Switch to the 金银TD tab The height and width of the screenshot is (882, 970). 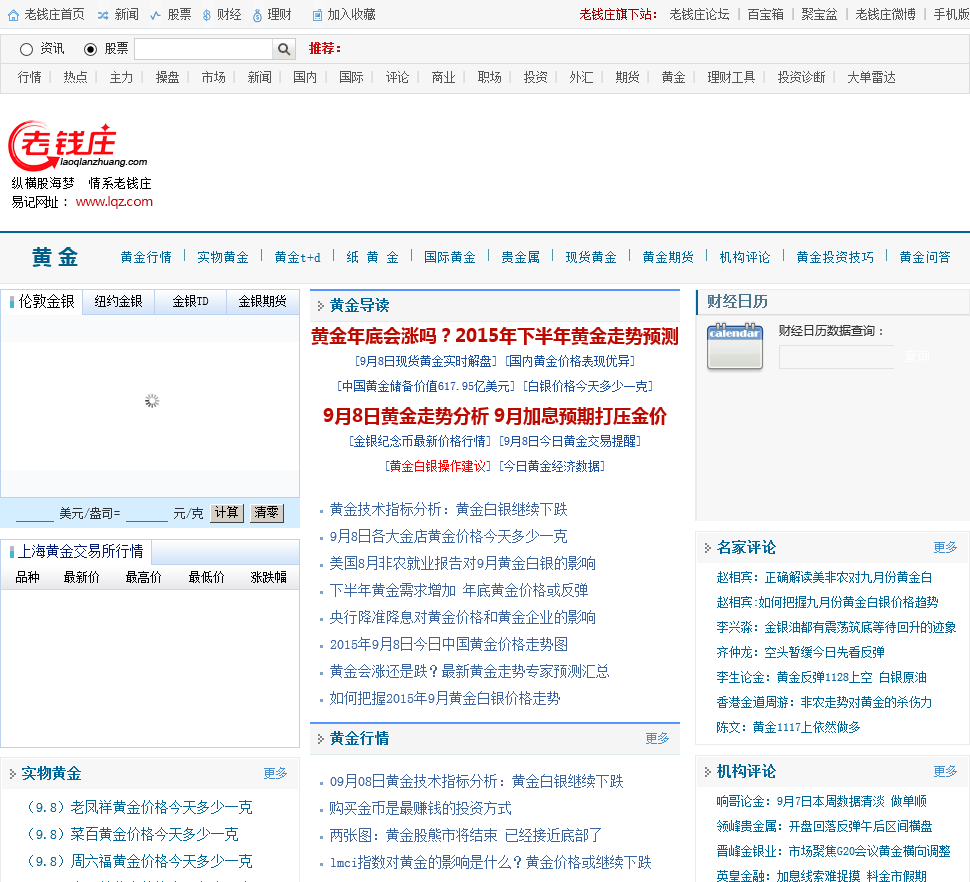191,302
